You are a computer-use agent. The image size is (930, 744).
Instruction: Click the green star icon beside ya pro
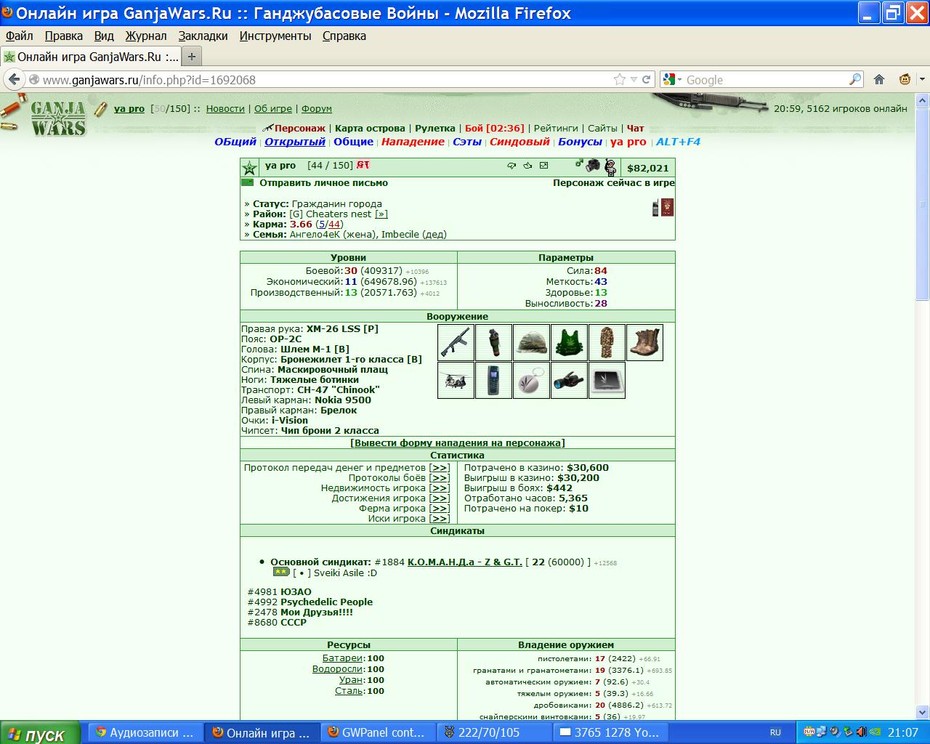(x=250, y=168)
